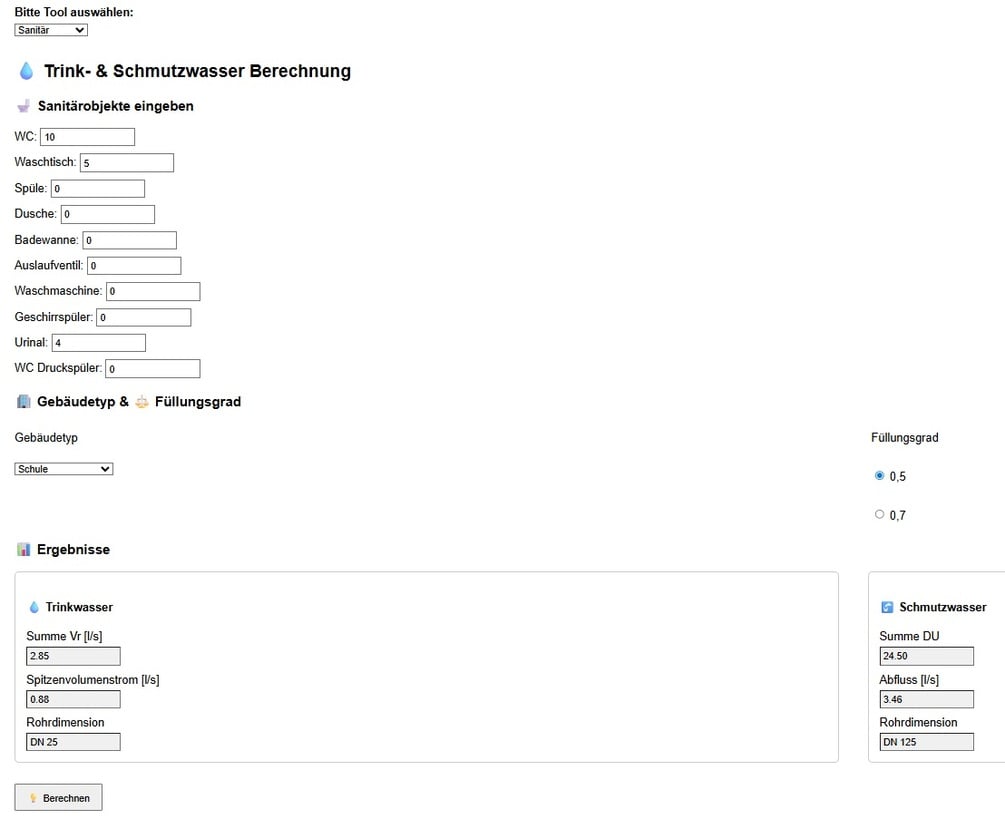
Task: Click the WC Druckspüler input field
Action: (153, 369)
